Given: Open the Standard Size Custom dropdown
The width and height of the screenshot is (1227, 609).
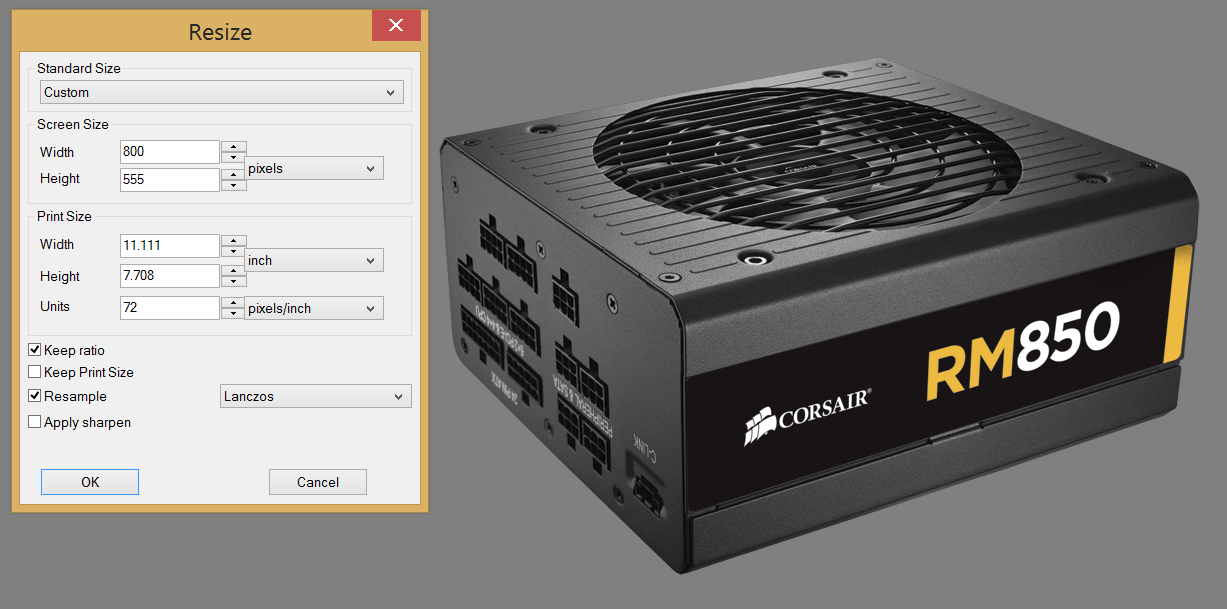Looking at the screenshot, I should coord(222,93).
